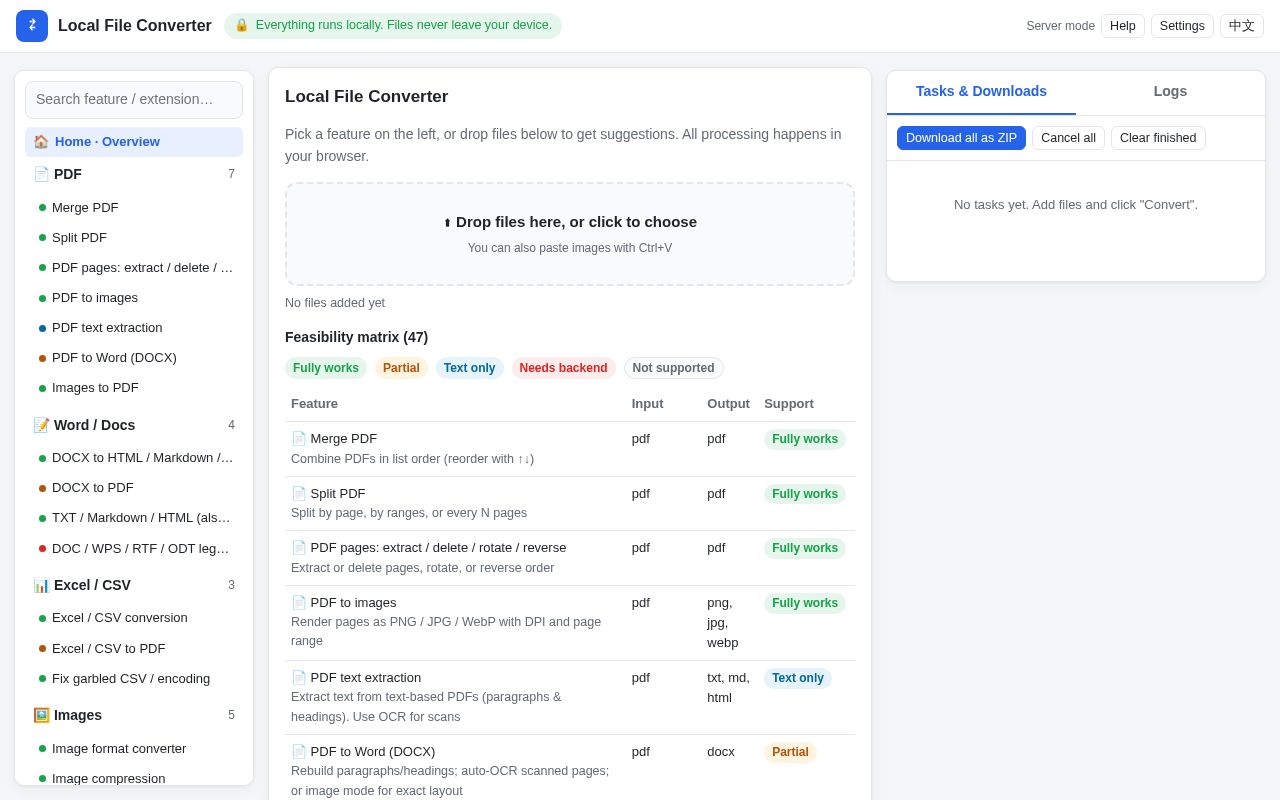Click the PDF category page icon
This screenshot has width=1280, height=800.
click(41, 174)
